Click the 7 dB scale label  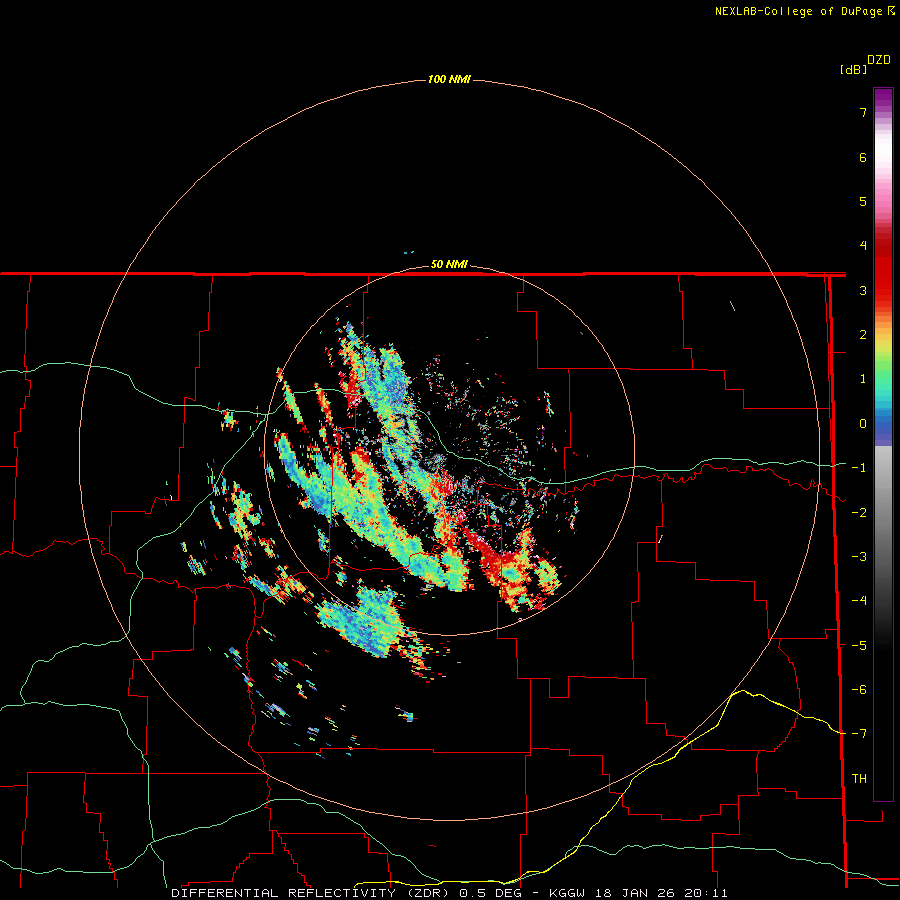pos(863,112)
